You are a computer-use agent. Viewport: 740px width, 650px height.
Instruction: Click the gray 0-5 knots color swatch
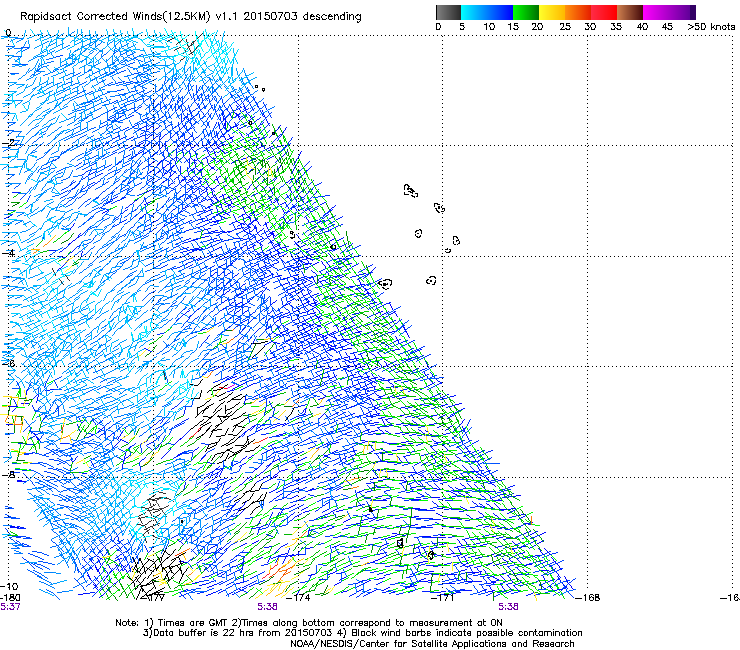[x=448, y=12]
